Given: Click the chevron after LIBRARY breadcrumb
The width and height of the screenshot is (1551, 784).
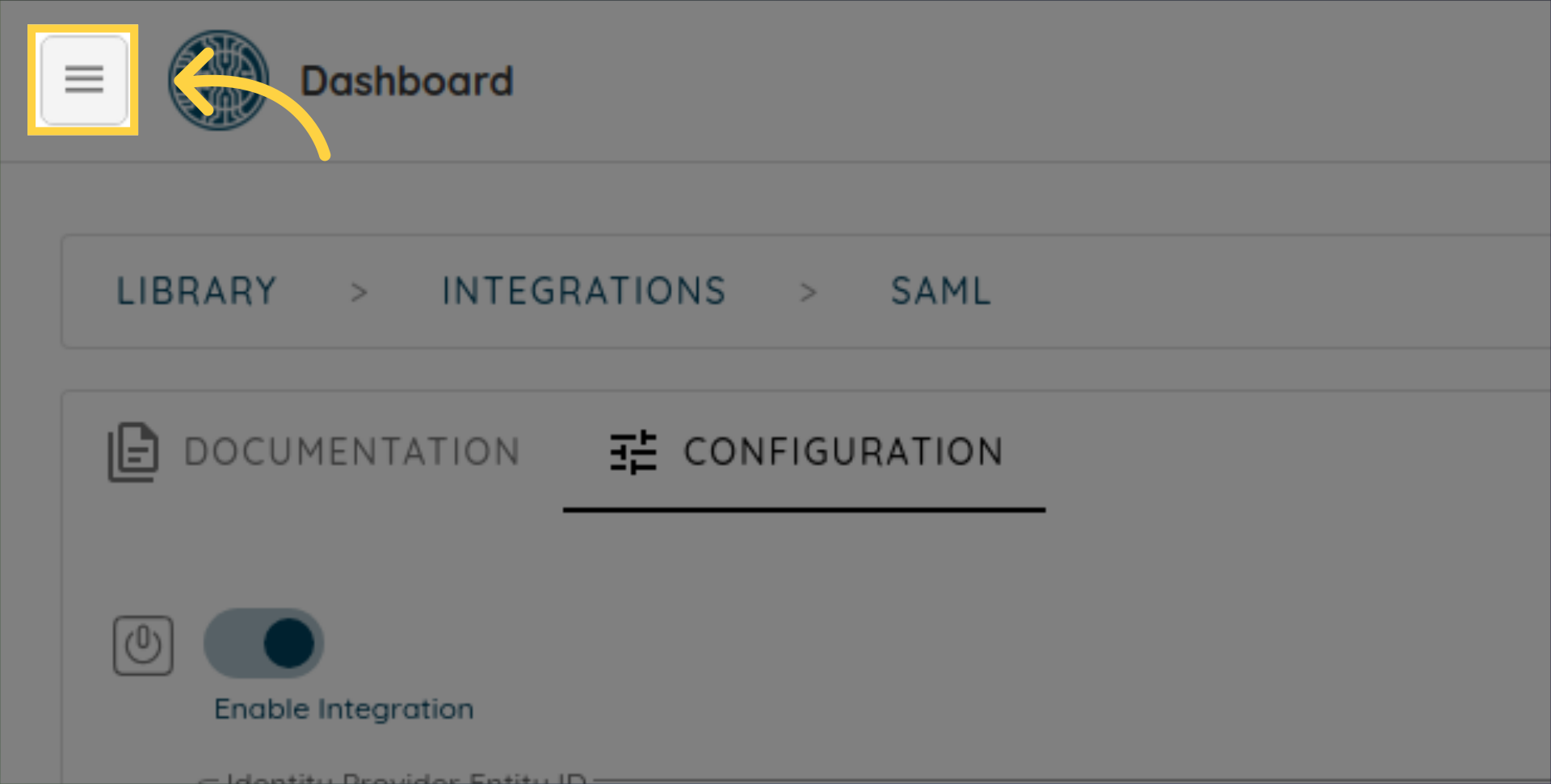Looking at the screenshot, I should (359, 292).
